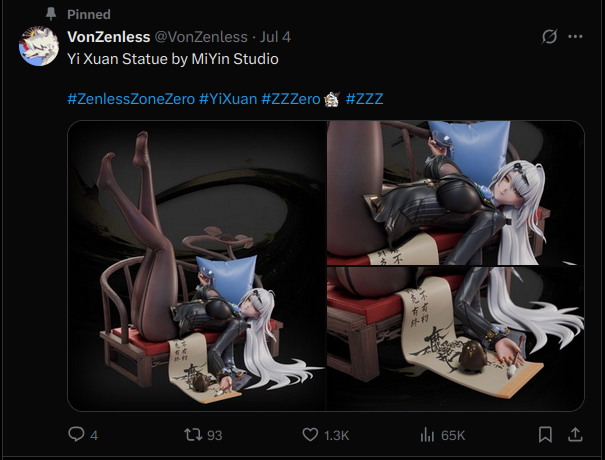Open the #ZZZero hashtag
605x460 pixels.
[x=291, y=99]
